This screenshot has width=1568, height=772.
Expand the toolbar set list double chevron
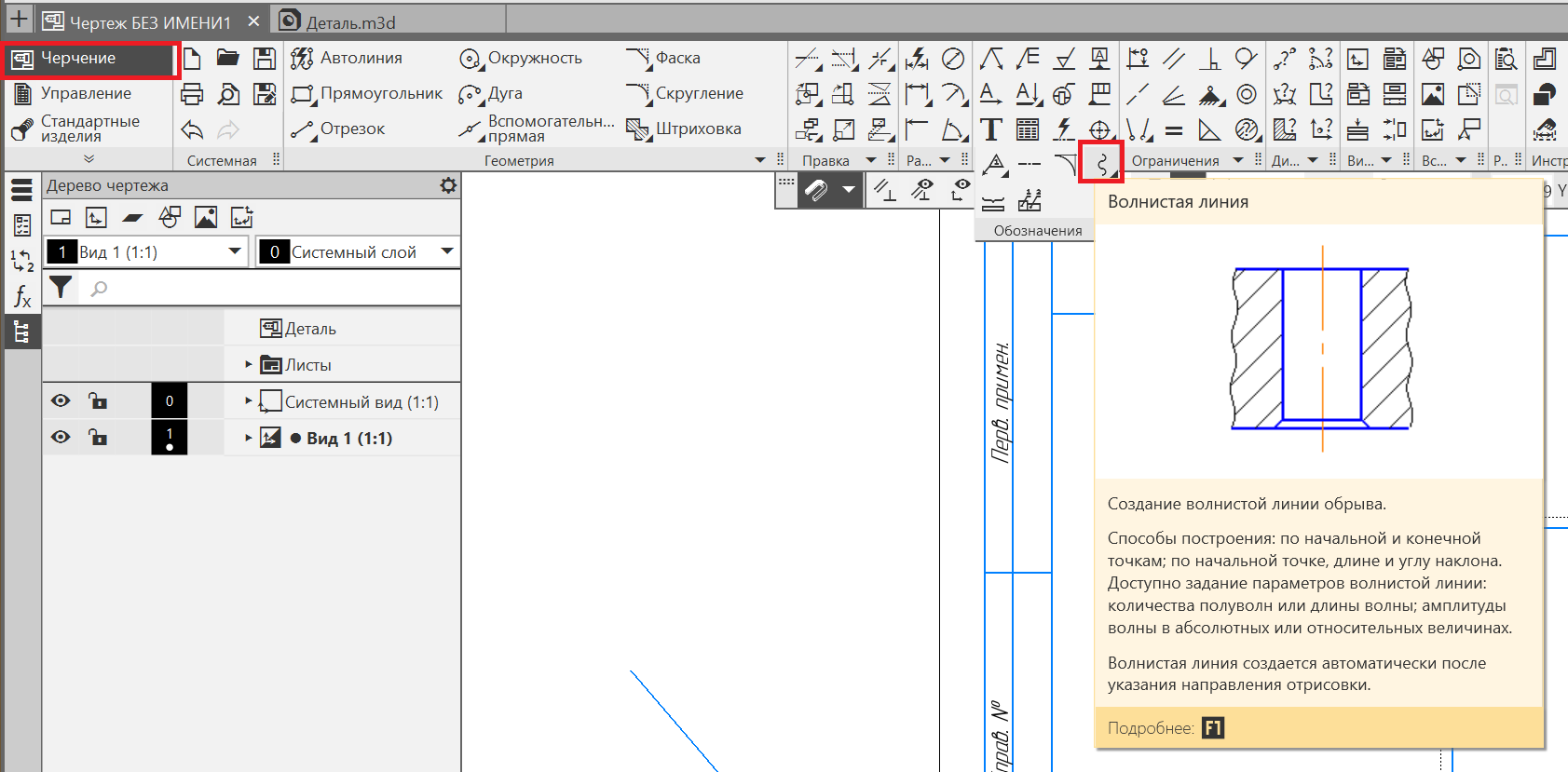pyautogui.click(x=89, y=158)
